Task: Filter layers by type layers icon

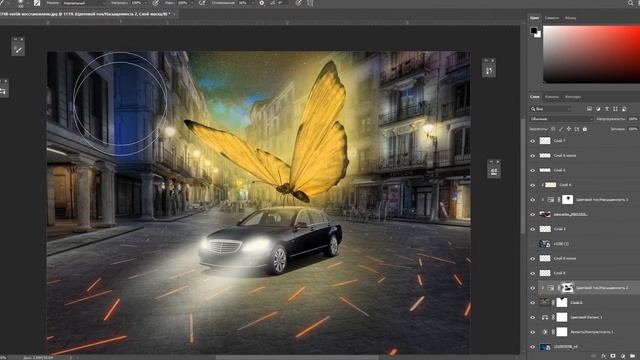Action: pos(607,109)
